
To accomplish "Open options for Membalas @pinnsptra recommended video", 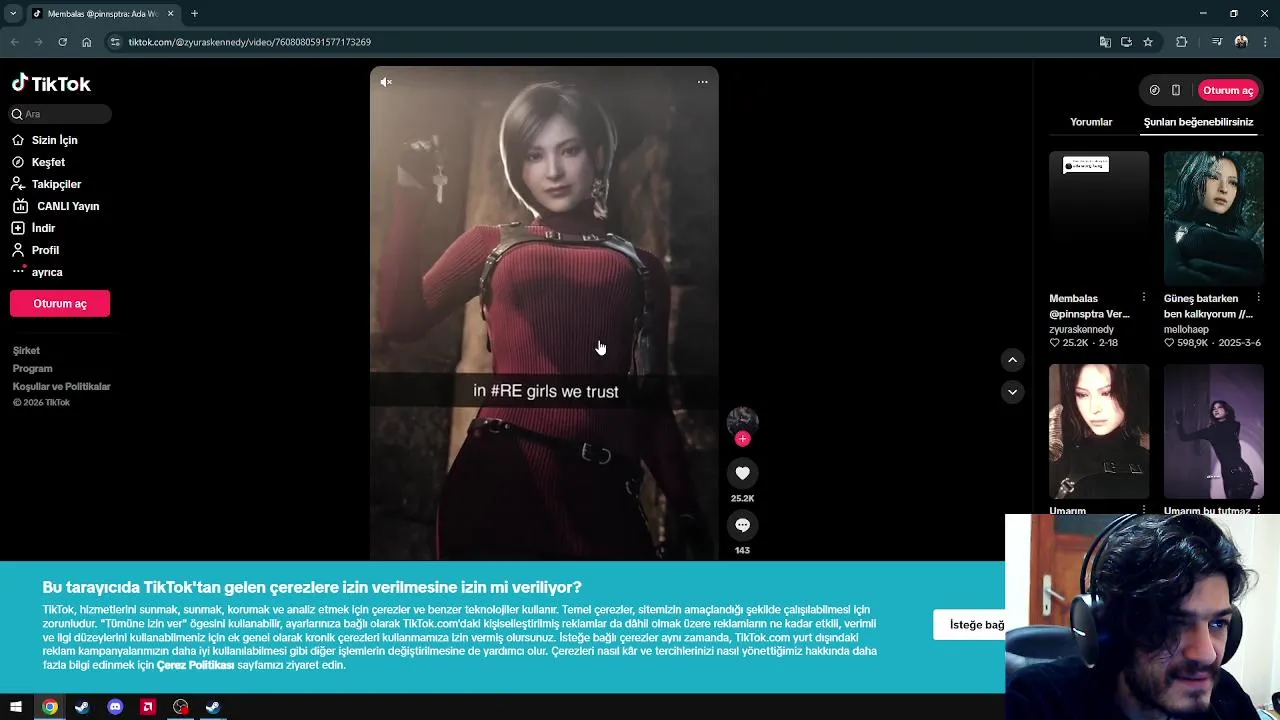I will [1144, 298].
